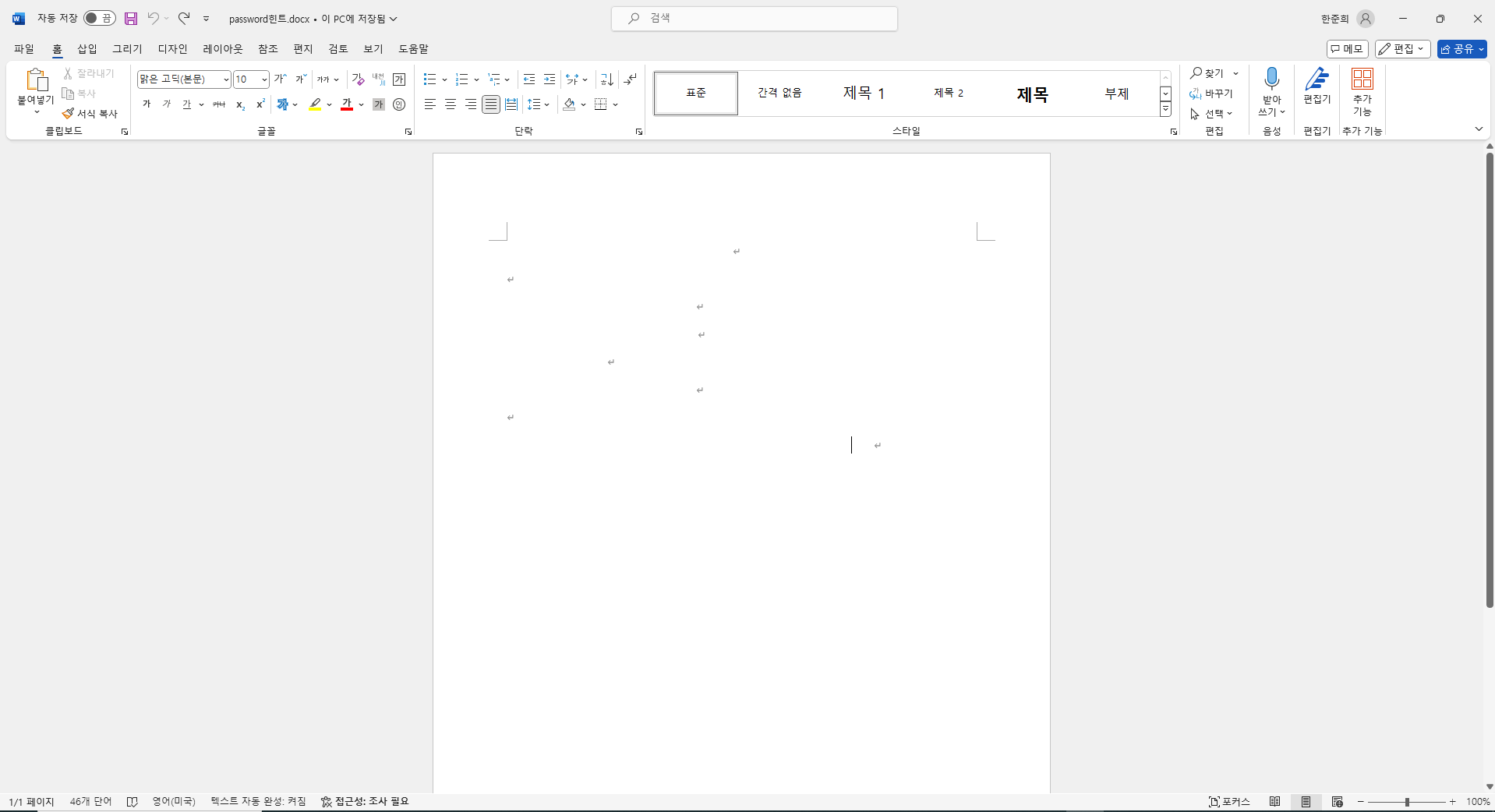Open the 파일 menu

tap(24, 48)
